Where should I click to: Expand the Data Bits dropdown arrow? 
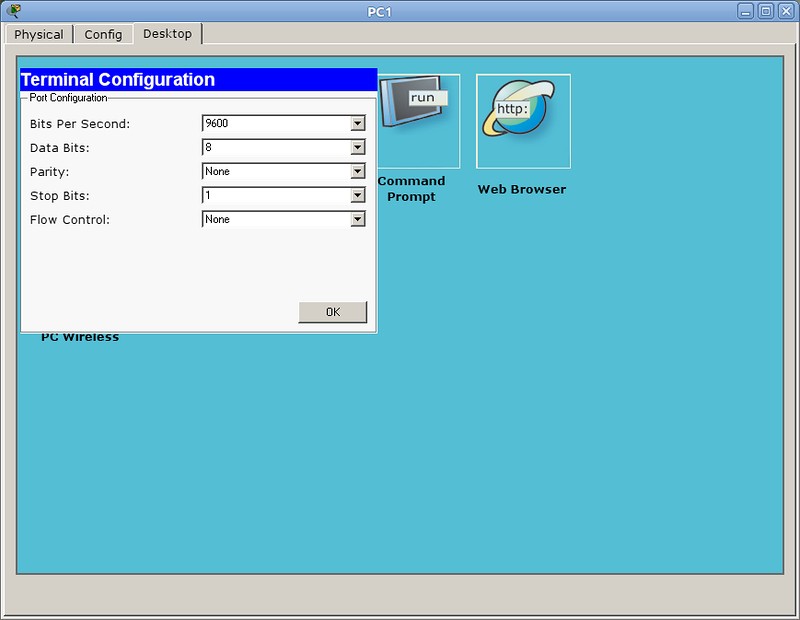click(358, 147)
